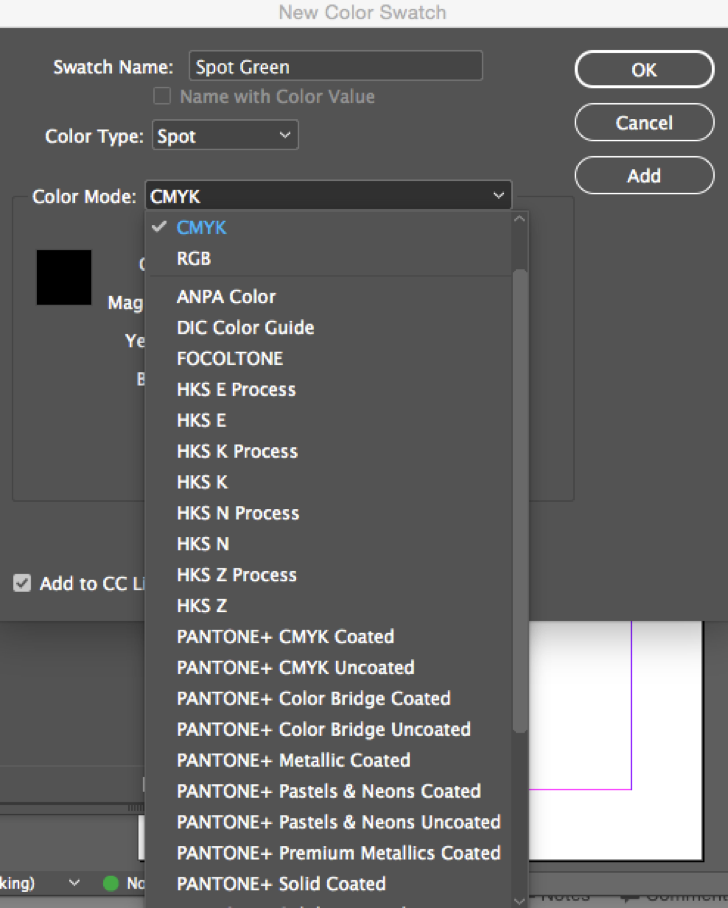Click the Color Mode dropdown
This screenshot has width=728, height=908.
[x=328, y=196]
